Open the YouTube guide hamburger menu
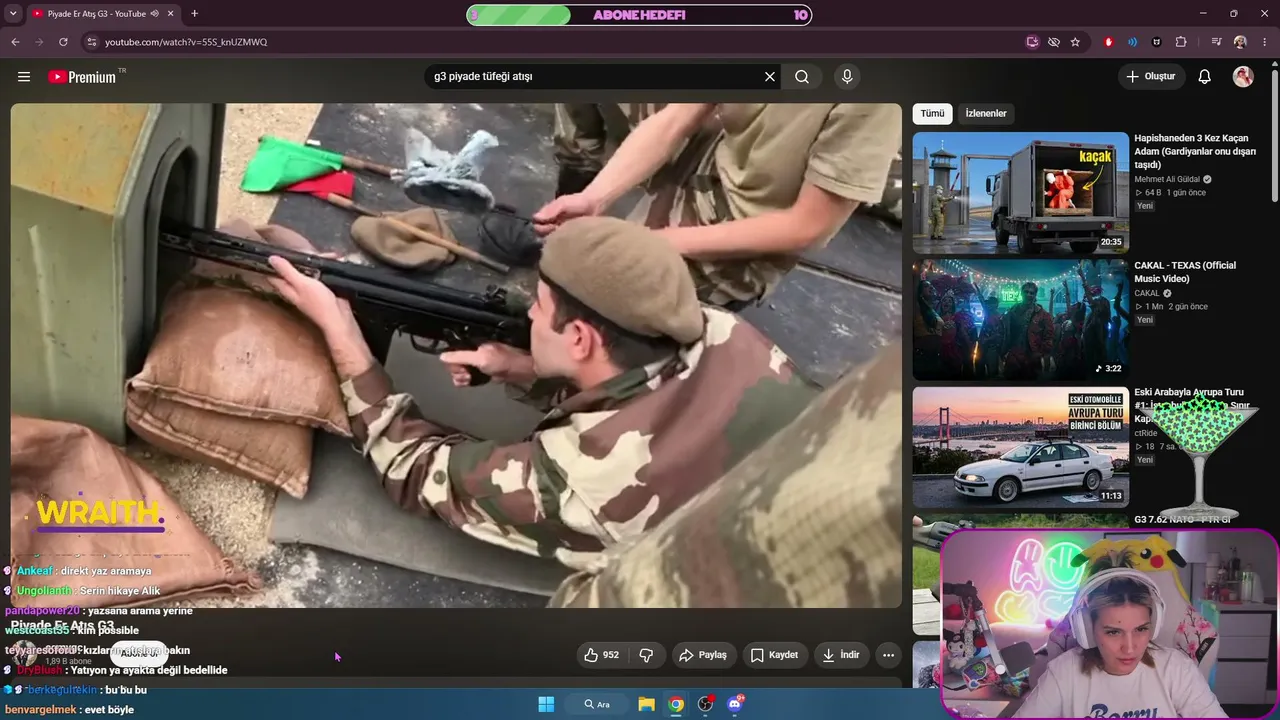Viewport: 1280px width, 720px height. 24,77
